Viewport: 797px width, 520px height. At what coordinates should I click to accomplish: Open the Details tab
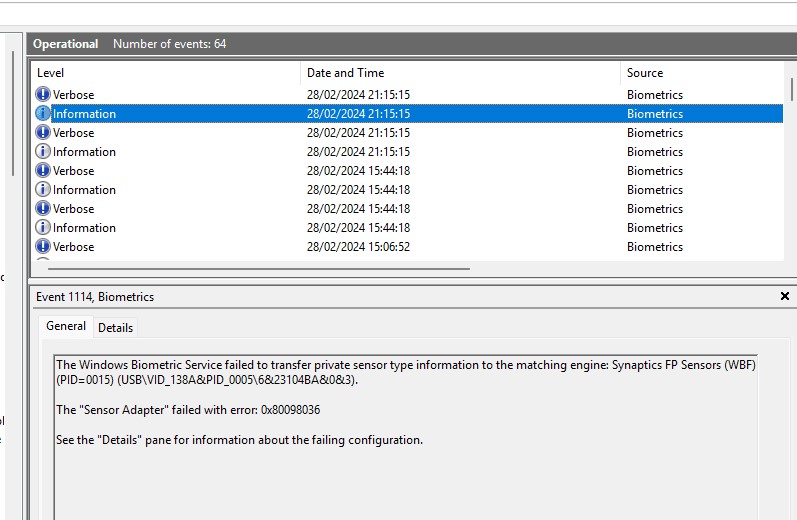[115, 328]
